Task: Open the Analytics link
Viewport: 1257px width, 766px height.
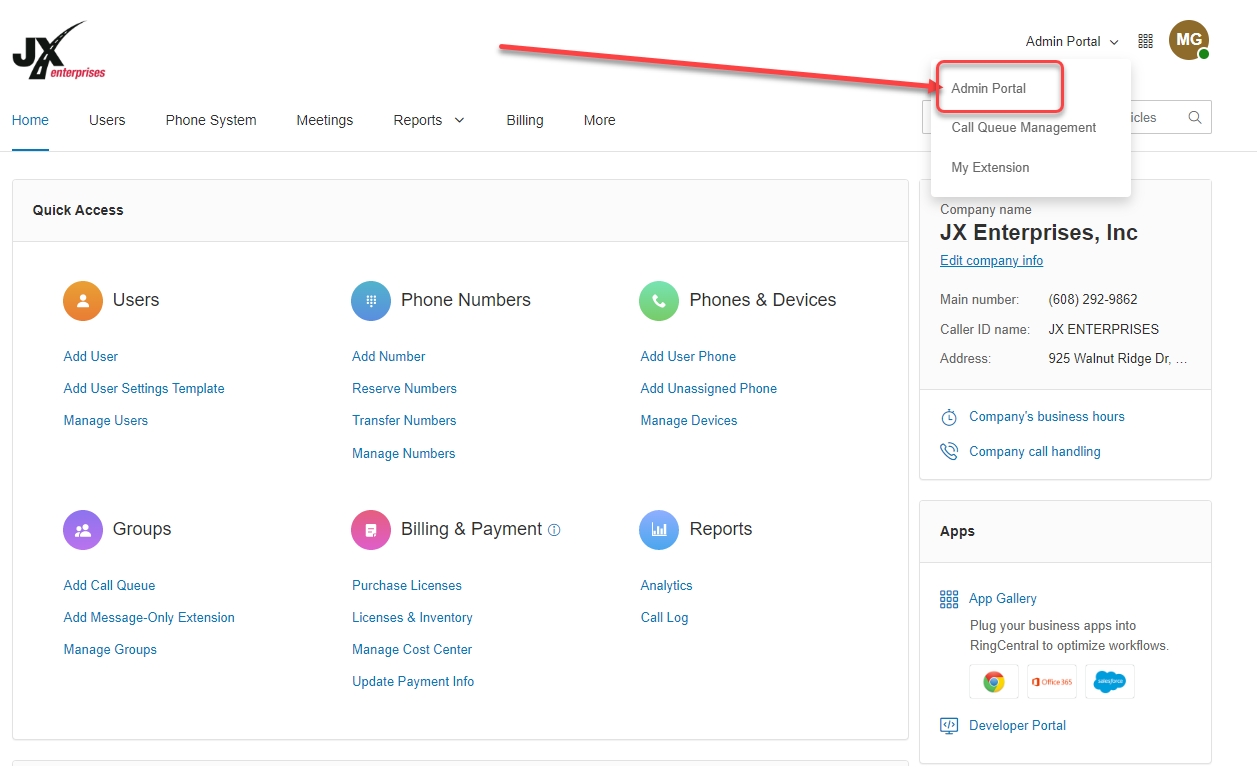Action: tap(667, 585)
